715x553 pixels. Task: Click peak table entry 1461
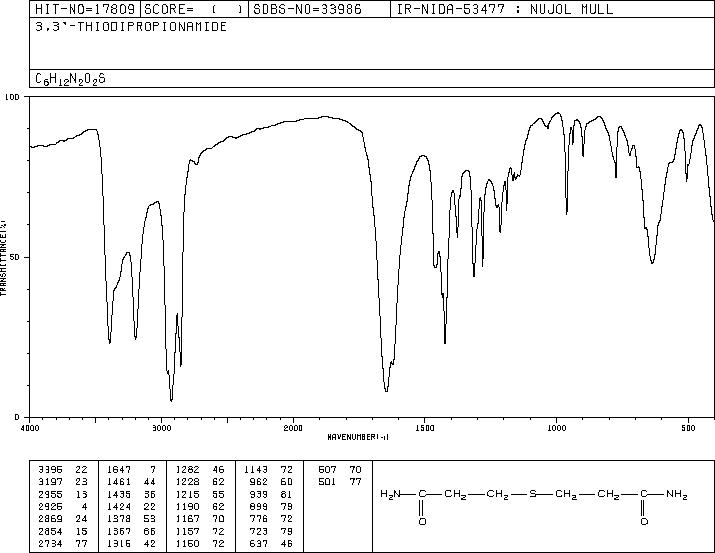[x=119, y=482]
